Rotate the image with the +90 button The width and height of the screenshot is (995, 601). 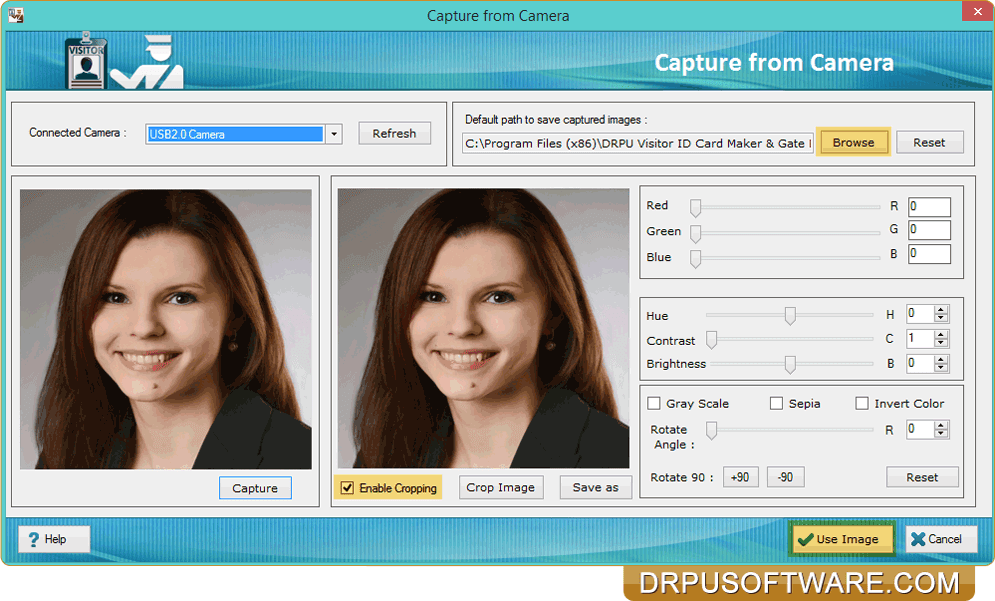tap(740, 477)
